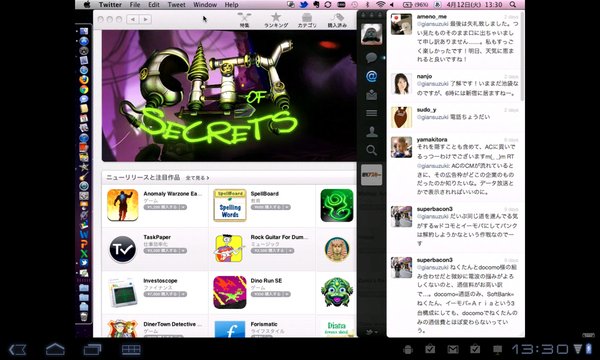
Task: Open 購入済み Purchased in App Store toolbar
Action: click(x=337, y=20)
